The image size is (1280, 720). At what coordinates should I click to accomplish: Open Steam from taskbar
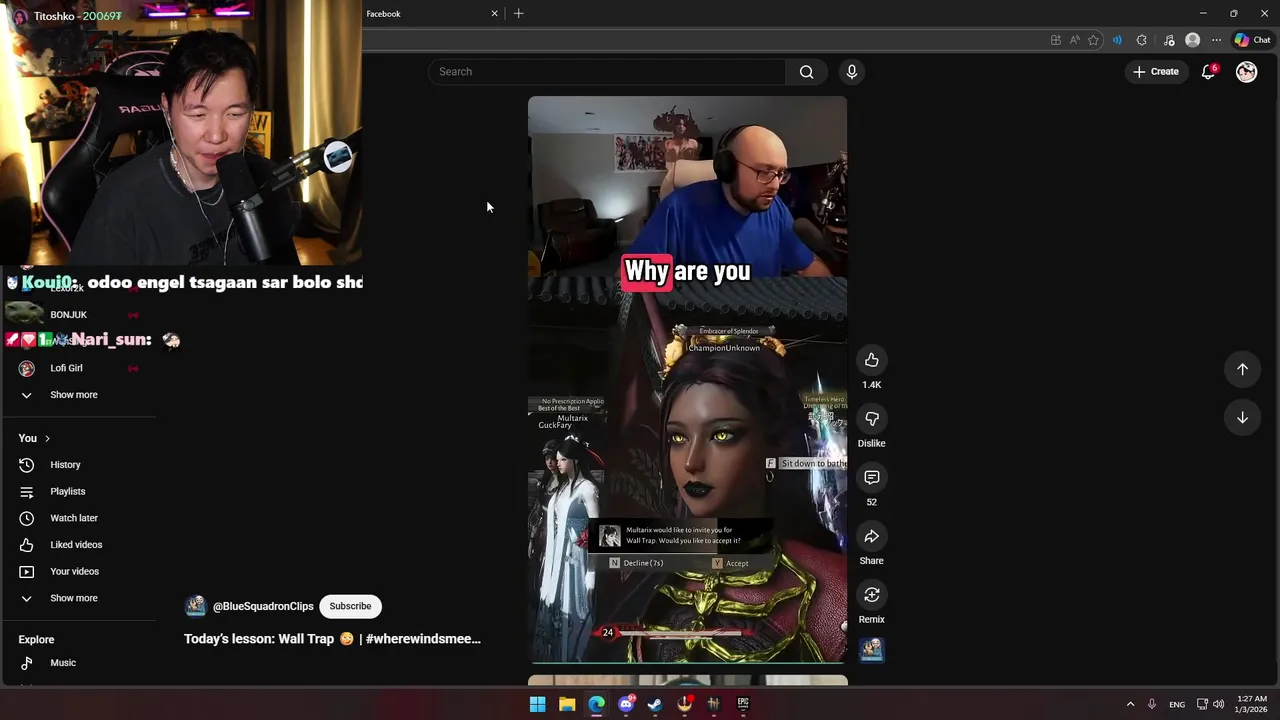click(x=655, y=704)
